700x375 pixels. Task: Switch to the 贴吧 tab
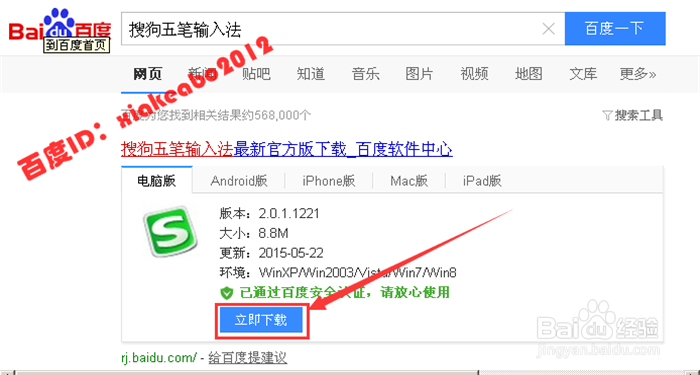click(x=256, y=74)
